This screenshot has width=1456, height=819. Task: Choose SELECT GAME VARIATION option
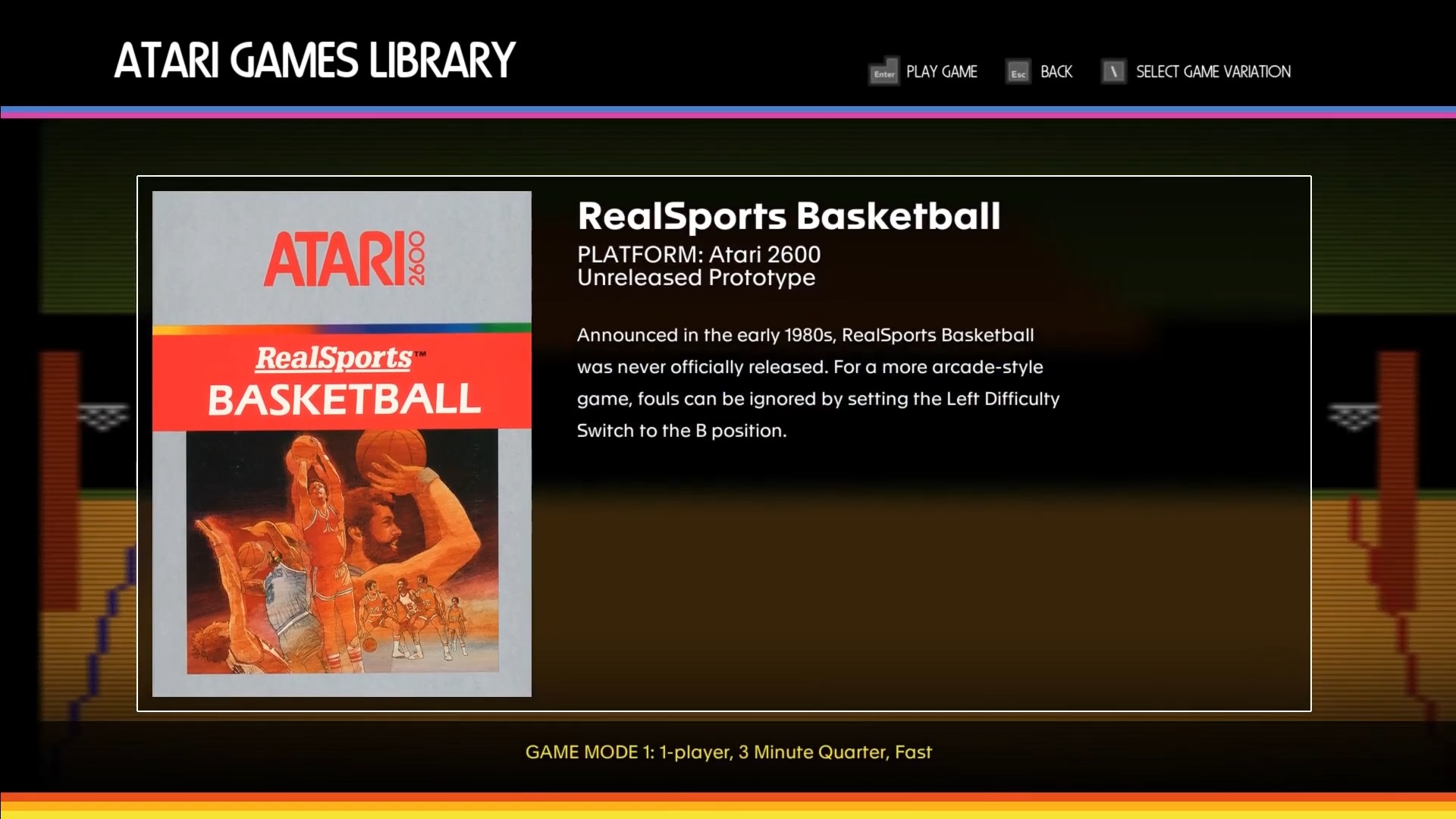click(x=1213, y=71)
